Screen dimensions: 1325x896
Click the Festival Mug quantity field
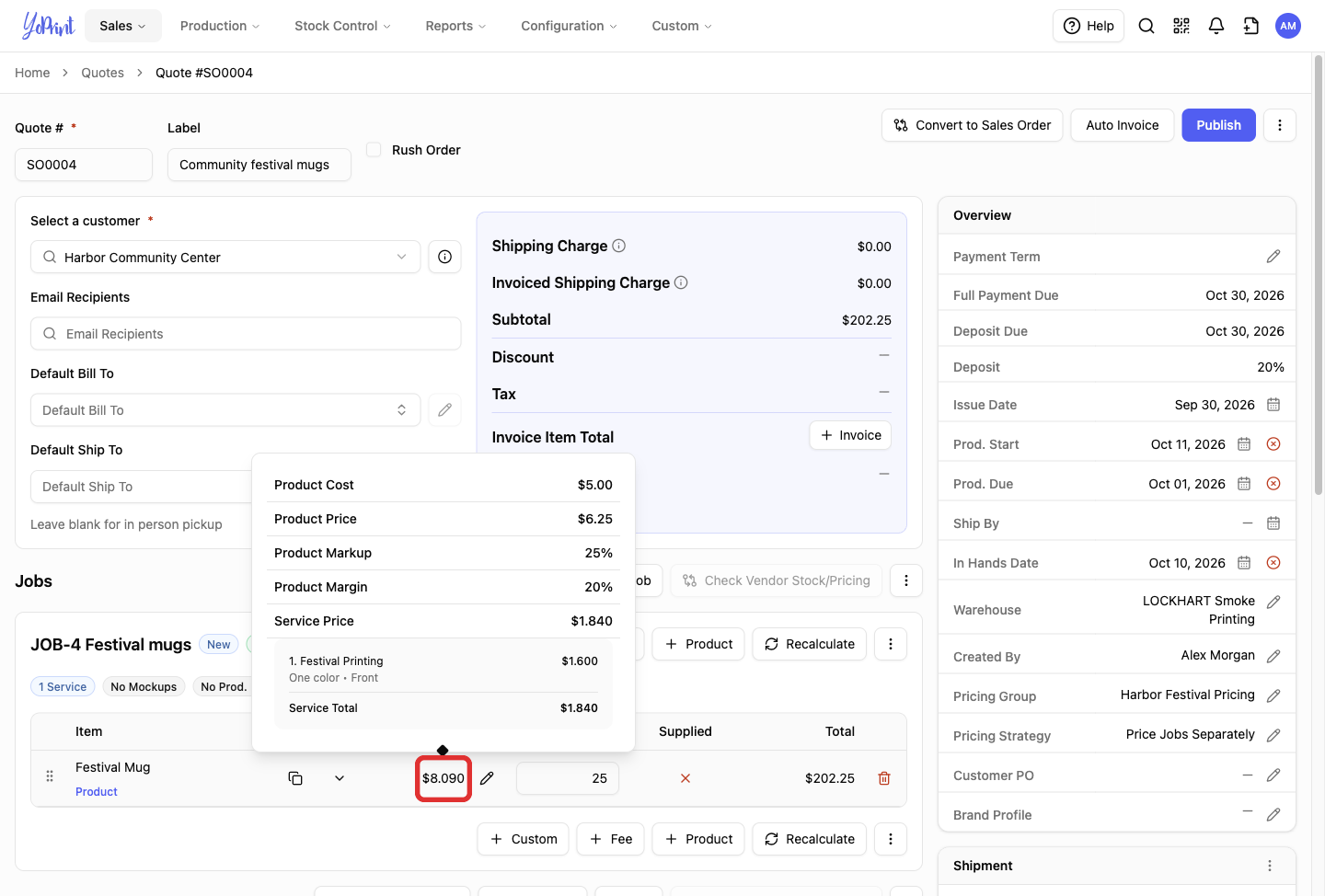click(x=568, y=778)
